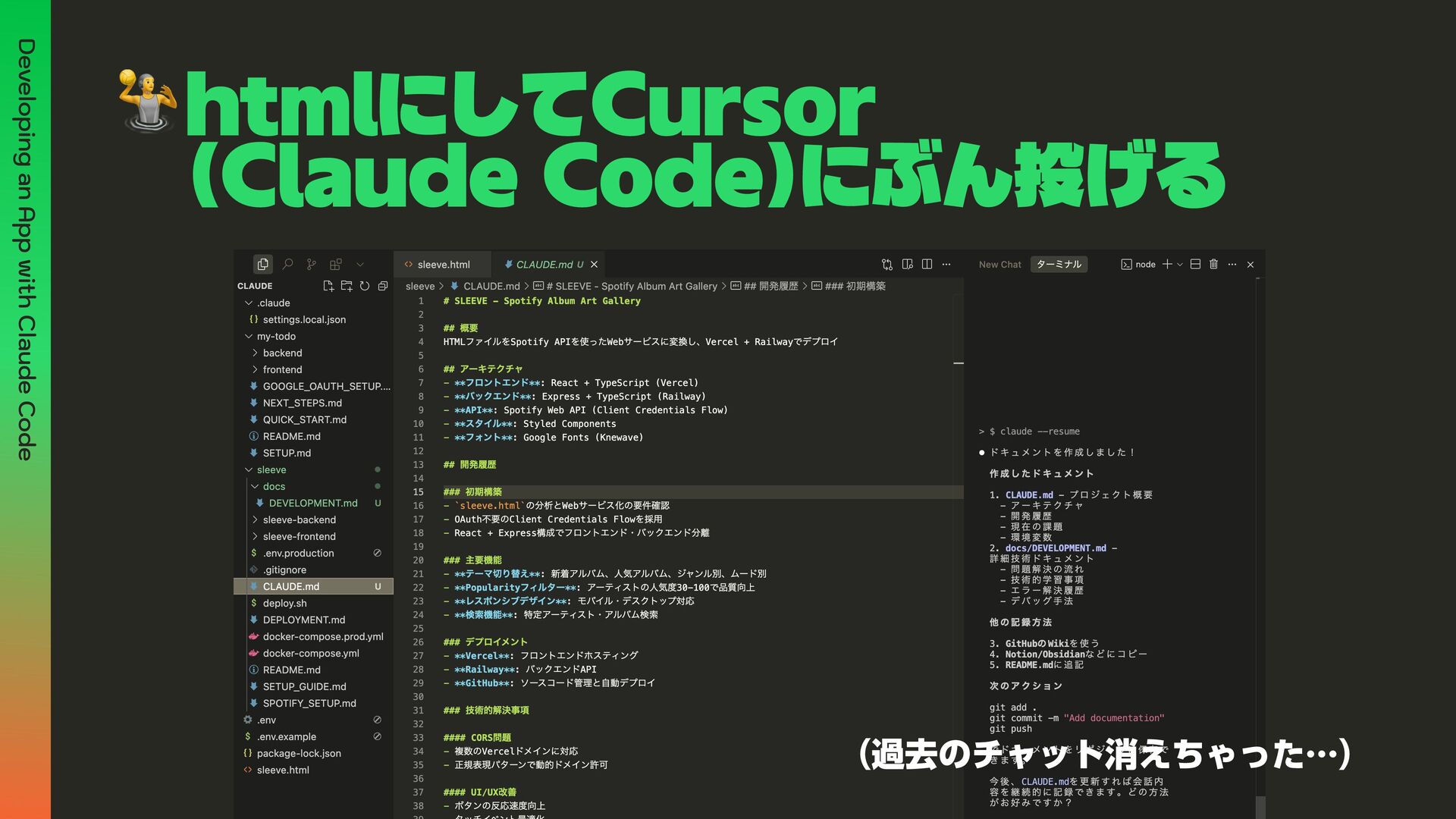Select CLAUDE.md in the file tree

(314, 586)
